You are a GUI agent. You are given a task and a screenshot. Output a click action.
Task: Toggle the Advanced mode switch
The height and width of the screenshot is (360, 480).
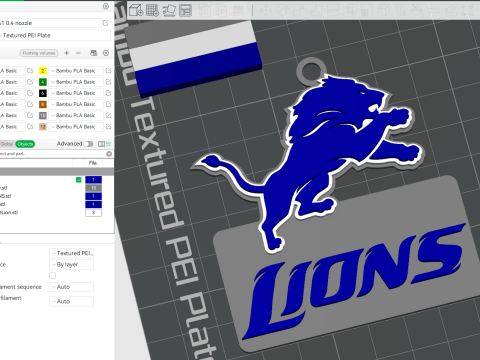[88, 144]
